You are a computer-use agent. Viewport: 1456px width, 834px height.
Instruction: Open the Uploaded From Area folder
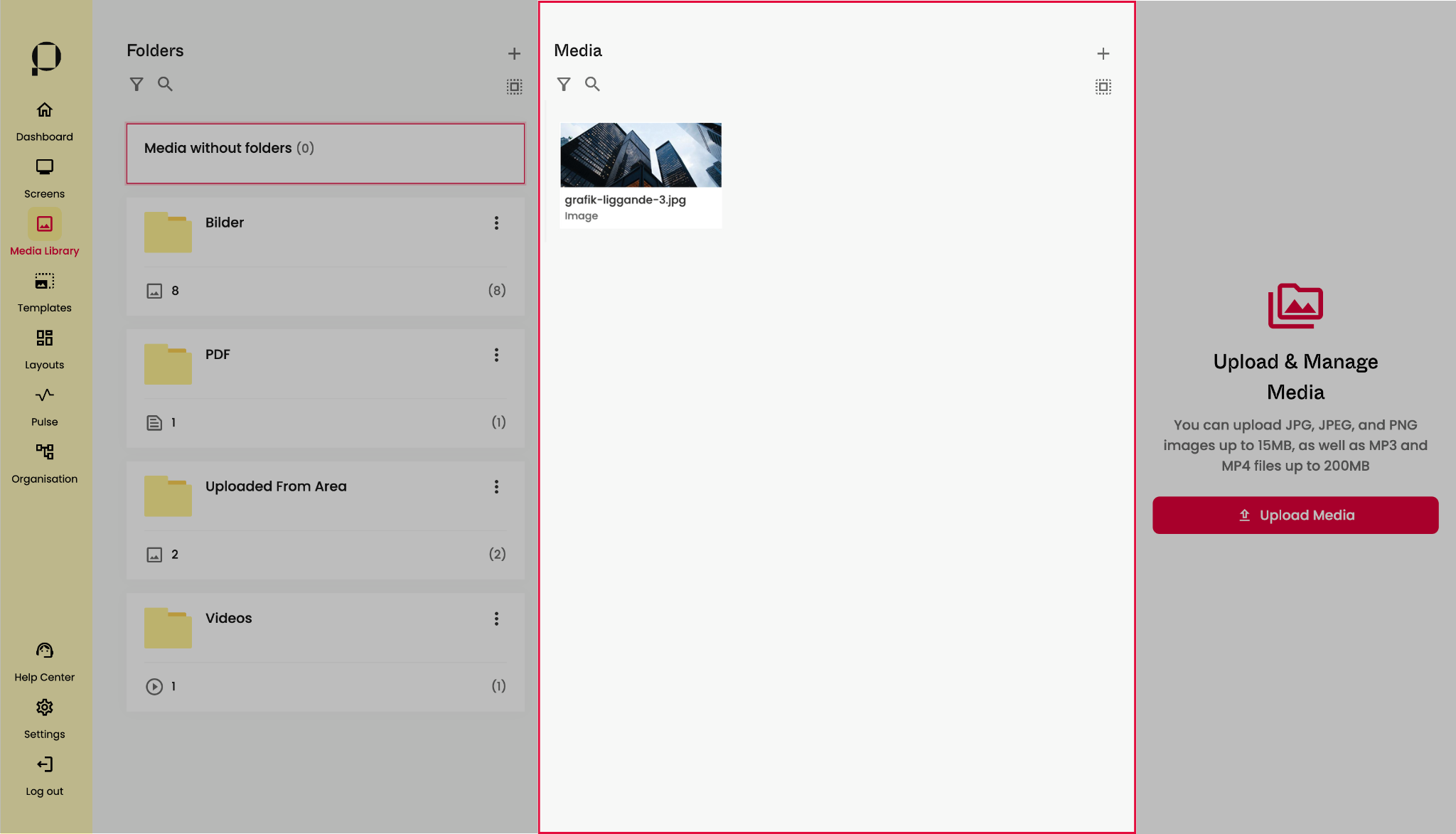[x=276, y=486]
